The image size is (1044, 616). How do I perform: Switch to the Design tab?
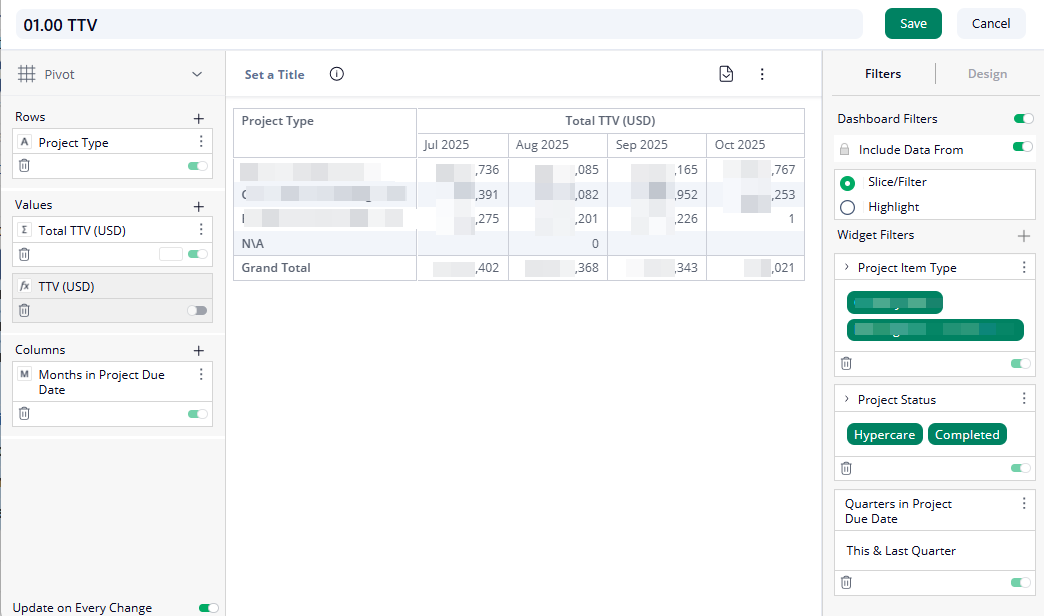click(987, 74)
